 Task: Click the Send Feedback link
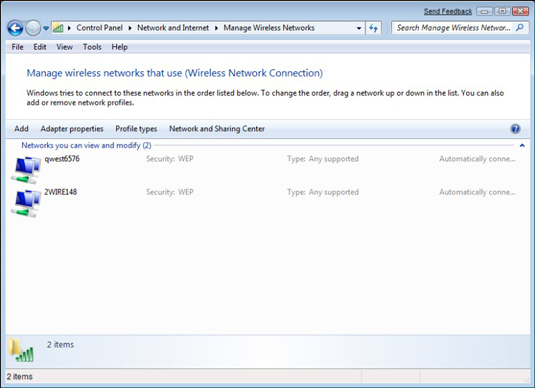[x=448, y=11]
